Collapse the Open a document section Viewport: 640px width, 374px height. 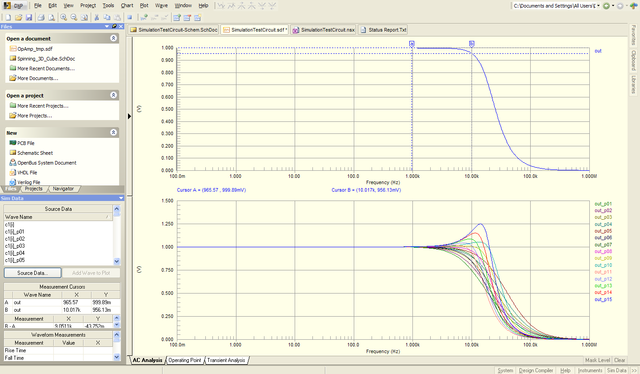point(113,38)
